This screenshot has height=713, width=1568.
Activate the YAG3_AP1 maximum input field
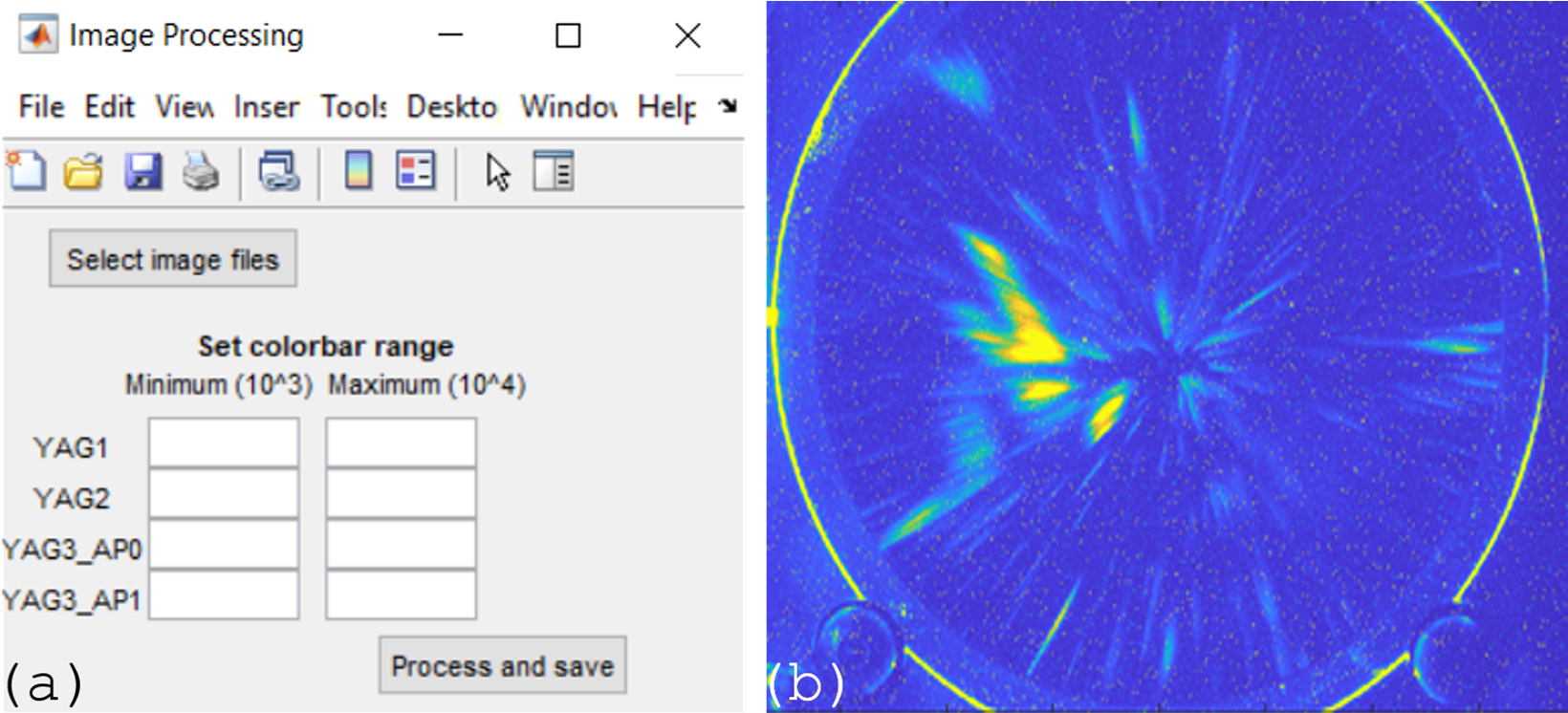point(401,595)
